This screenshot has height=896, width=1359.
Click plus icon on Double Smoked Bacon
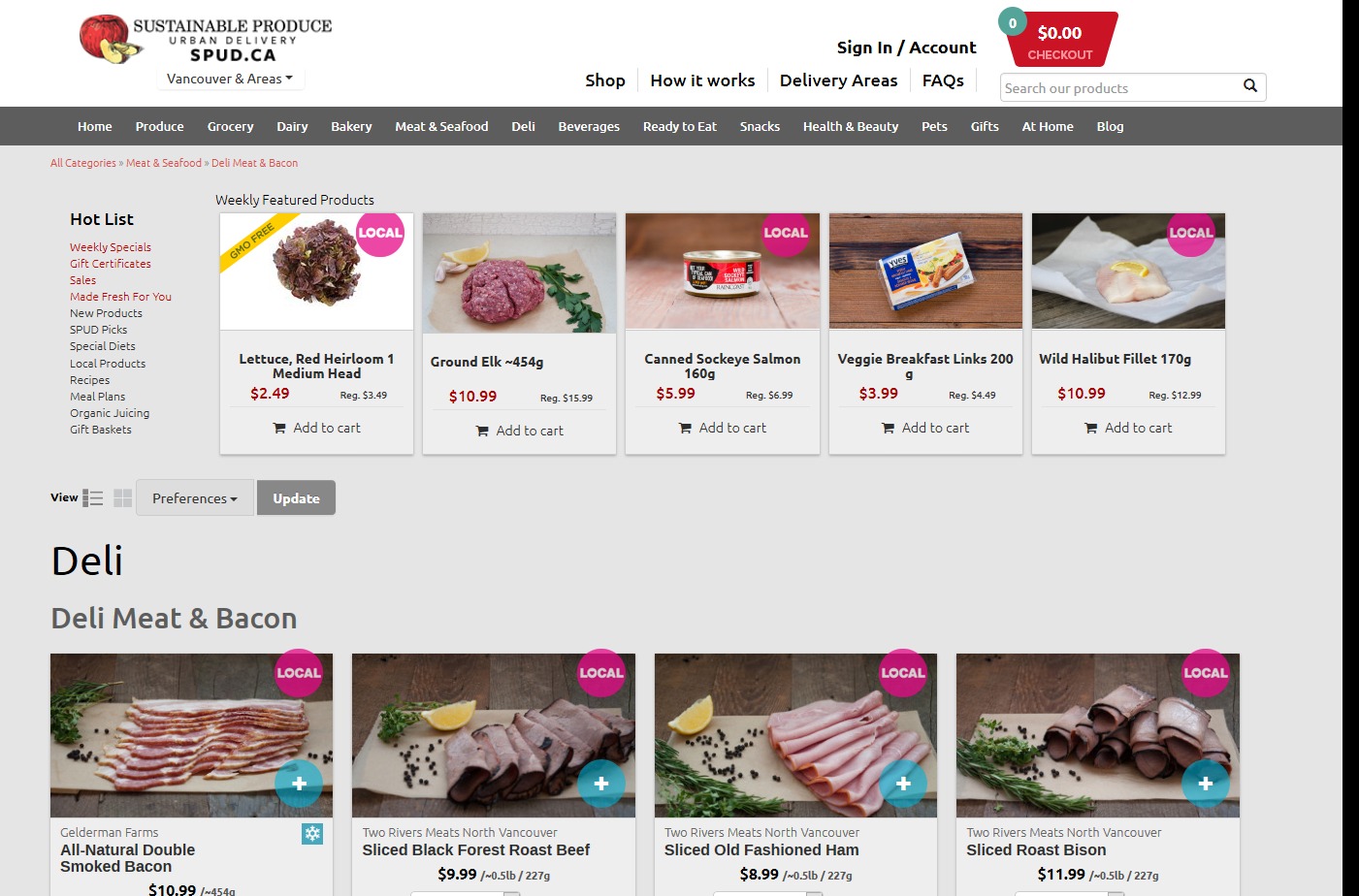tap(299, 784)
